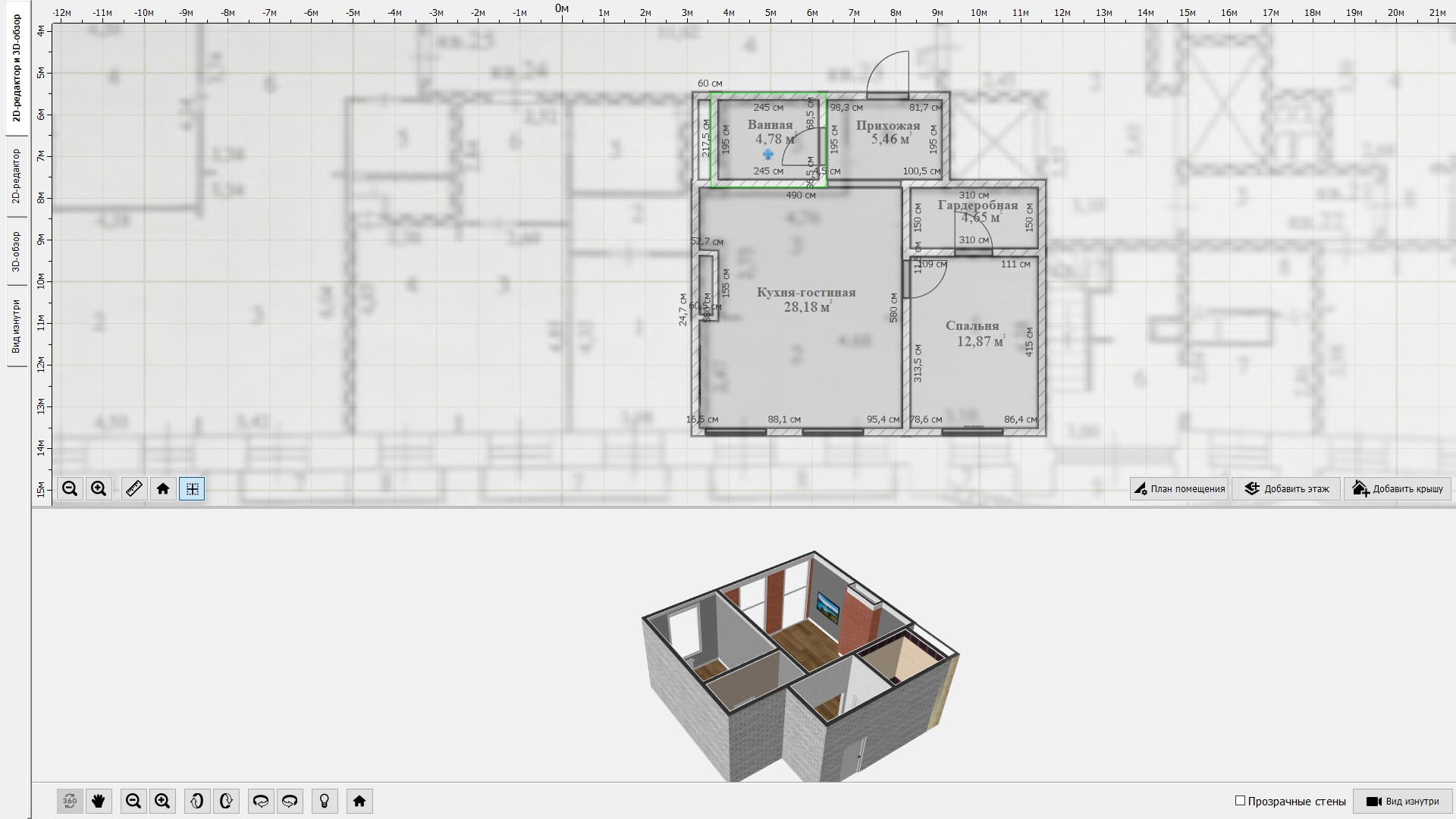Zoom in the 3D preview
Screen dimensions: 1456x819
162,802
